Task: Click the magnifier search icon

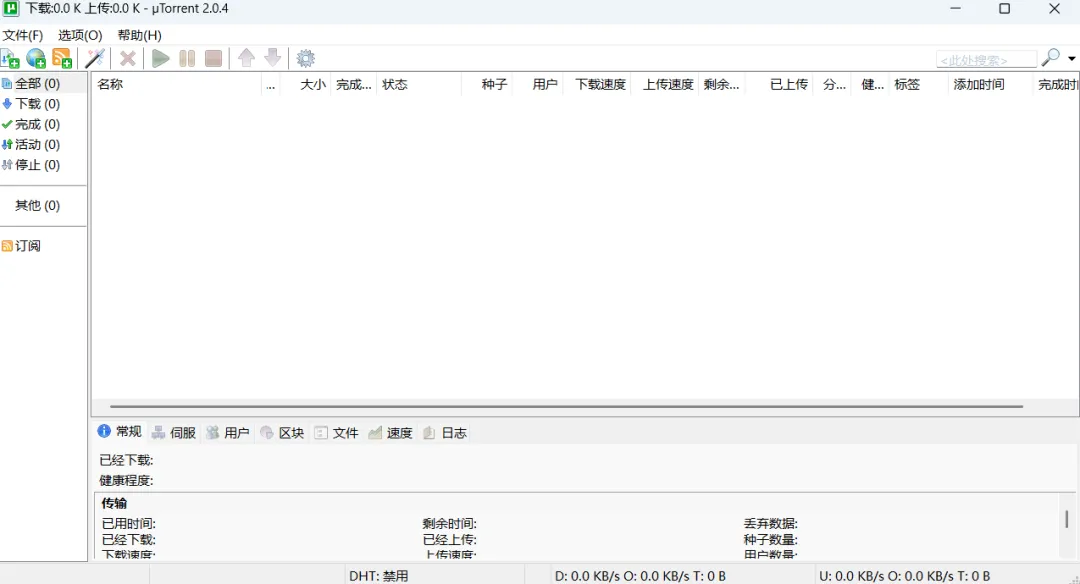Action: point(1050,58)
